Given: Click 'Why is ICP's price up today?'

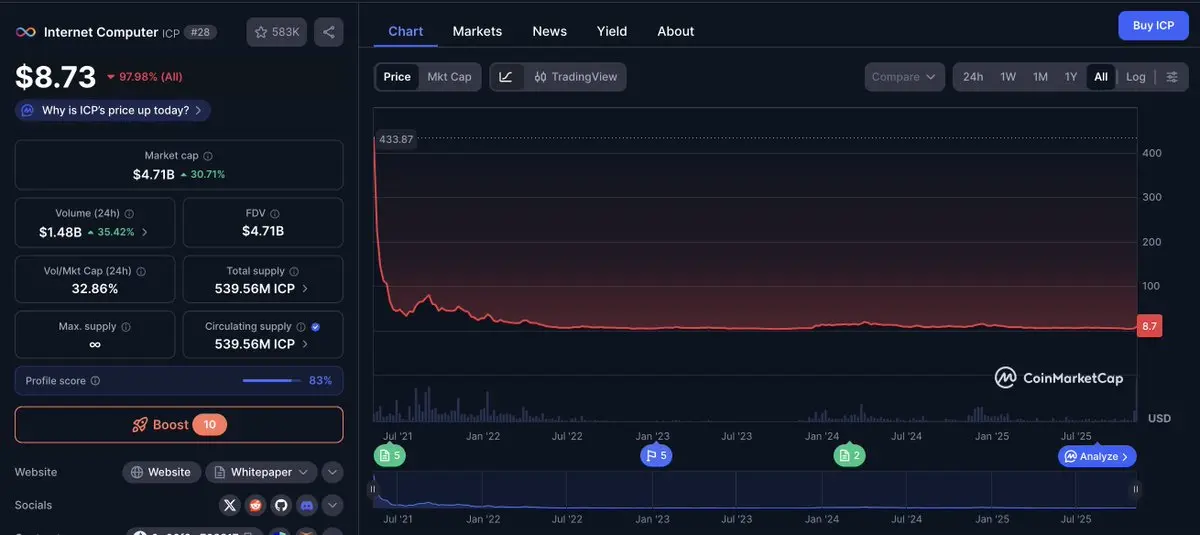Looking at the screenshot, I should (x=113, y=110).
